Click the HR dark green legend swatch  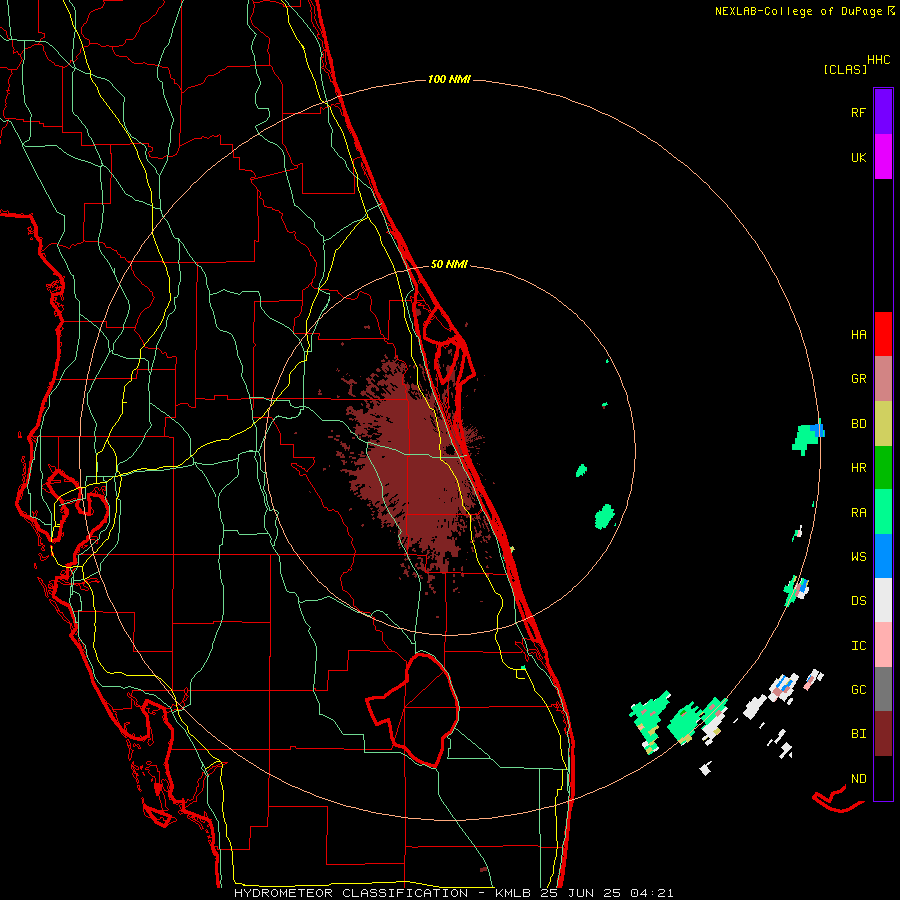883,467
